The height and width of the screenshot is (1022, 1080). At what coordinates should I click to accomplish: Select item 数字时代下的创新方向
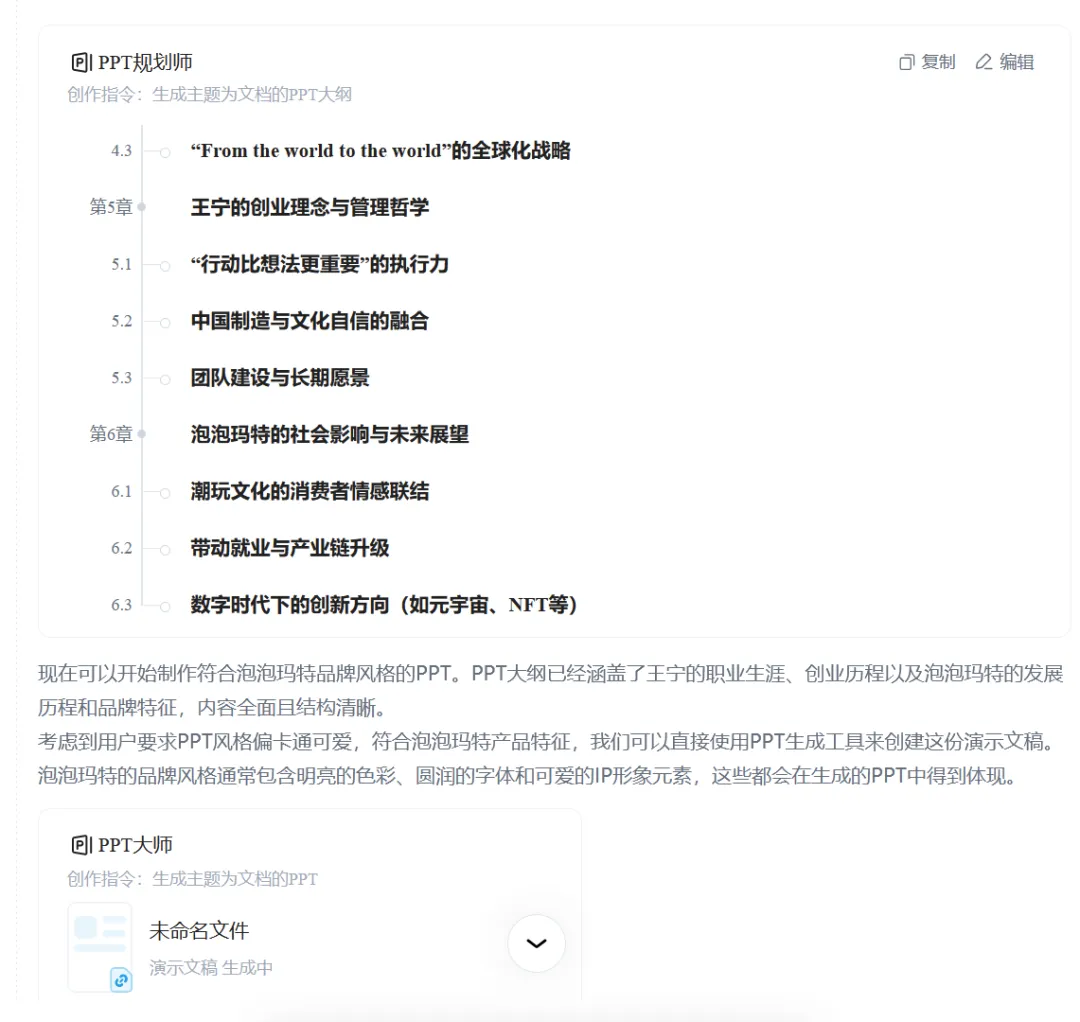[x=384, y=605]
